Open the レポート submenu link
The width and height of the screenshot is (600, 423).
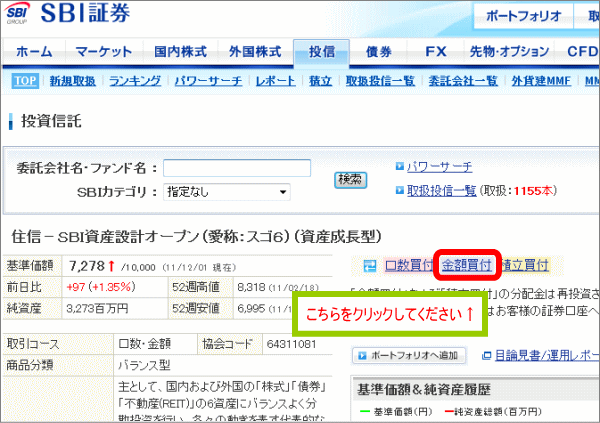(x=275, y=81)
